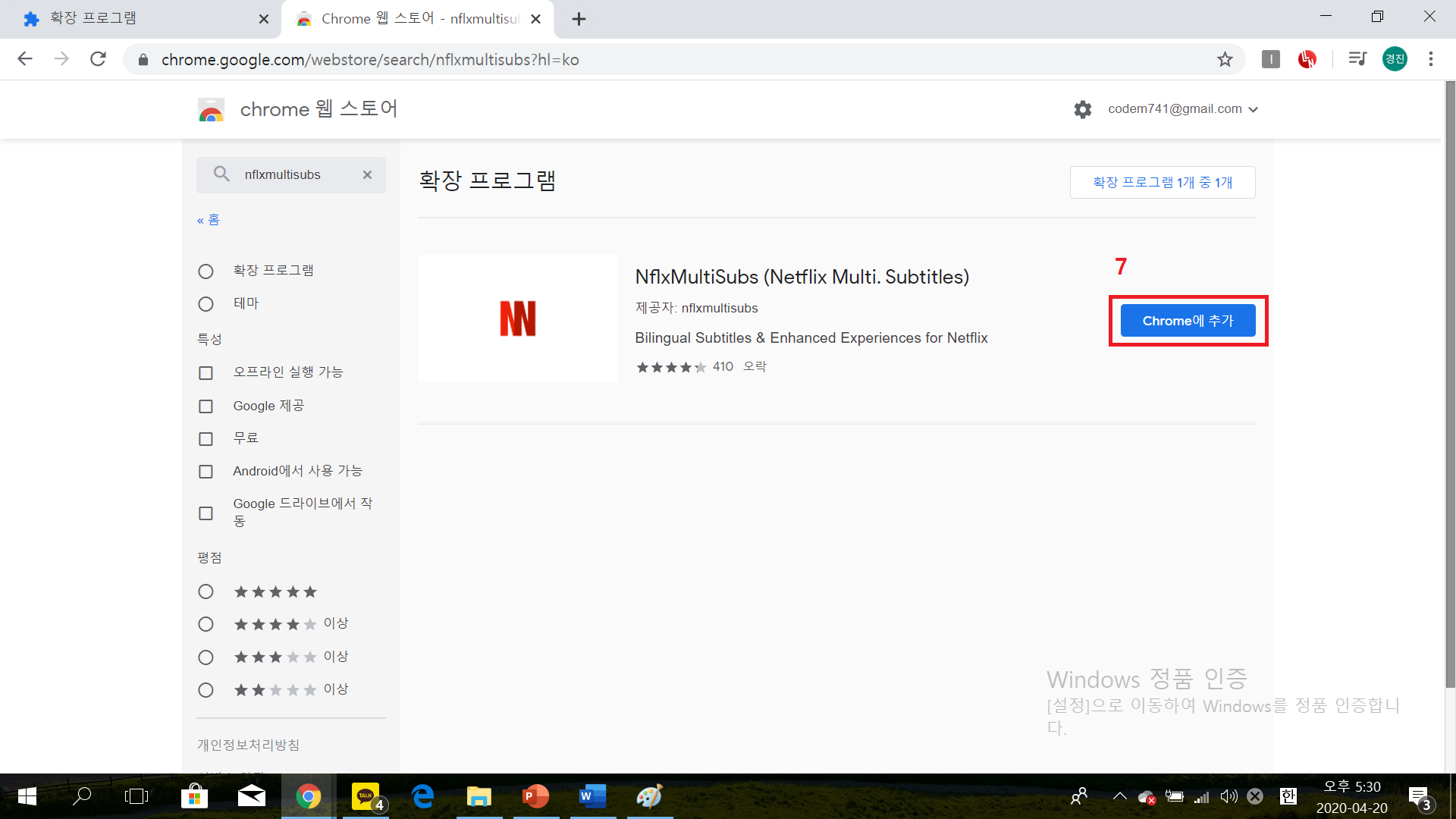Expand the codem741@gmail.com account dropdown

(x=1182, y=109)
